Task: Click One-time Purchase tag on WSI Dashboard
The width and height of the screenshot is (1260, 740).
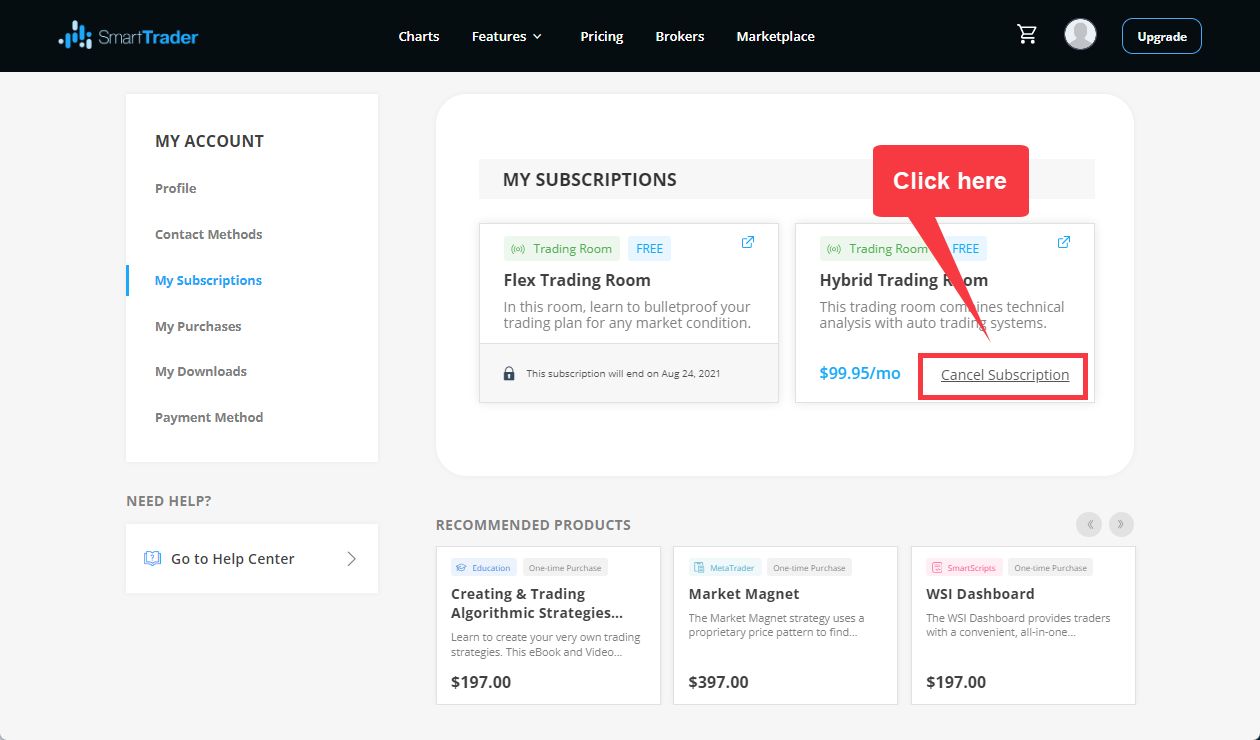Action: 1050,567
